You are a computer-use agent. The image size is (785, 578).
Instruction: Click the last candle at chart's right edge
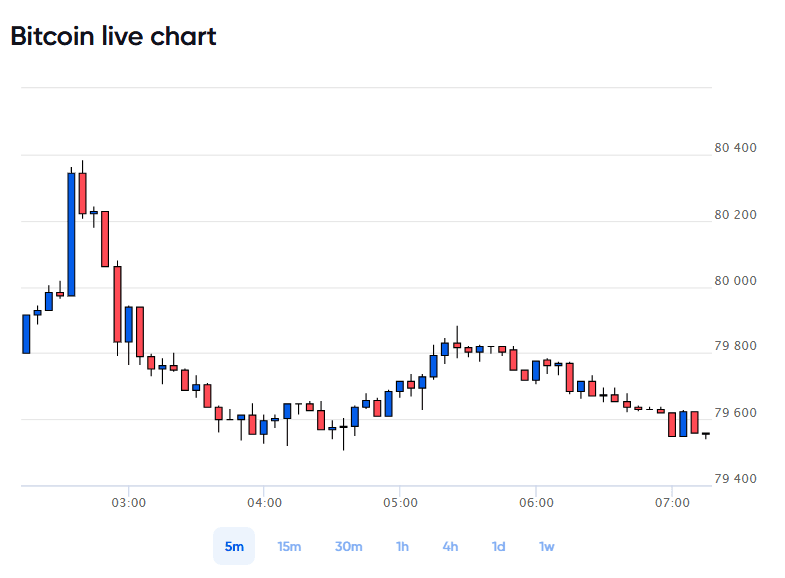(x=706, y=434)
